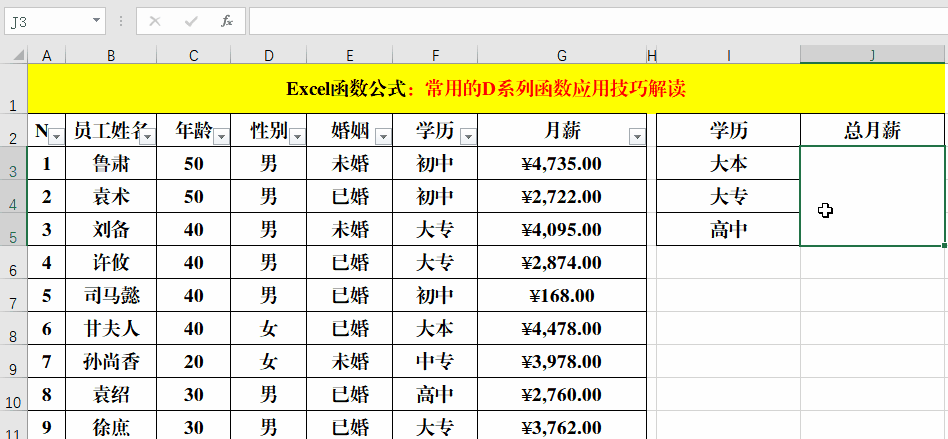
Task: Select column D header
Action: 268,56
